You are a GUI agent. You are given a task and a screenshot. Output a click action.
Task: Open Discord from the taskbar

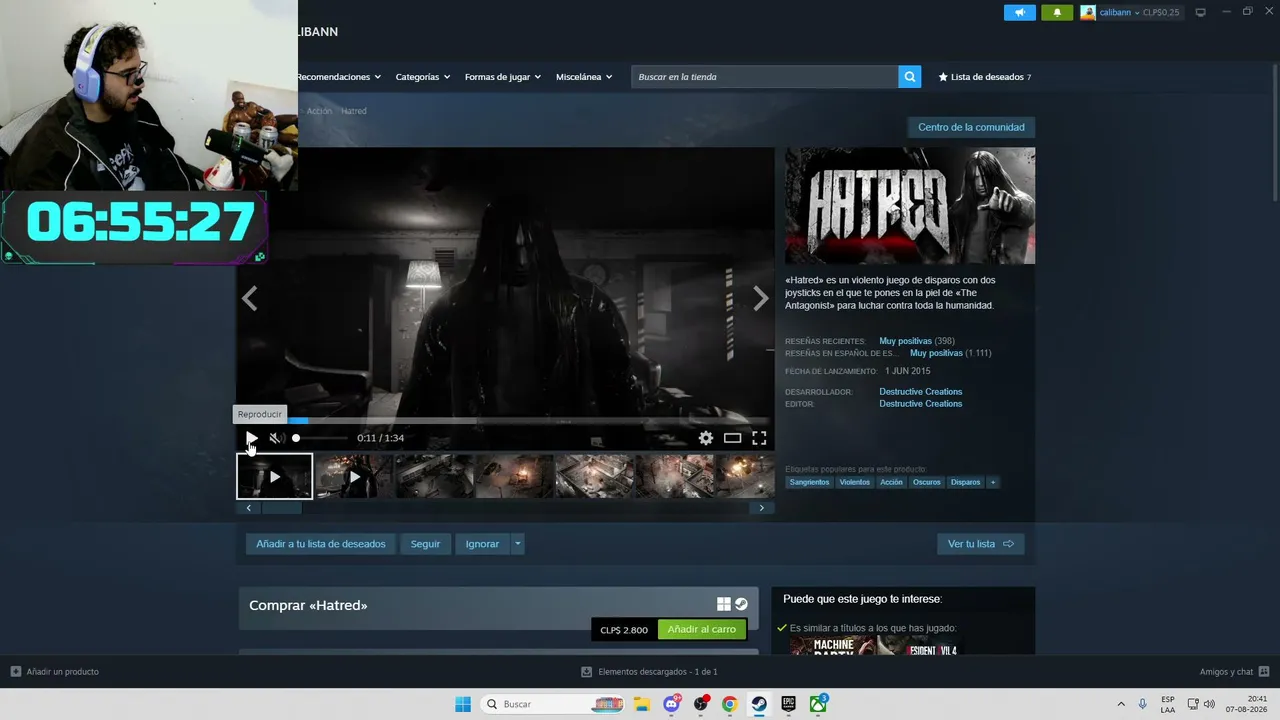point(672,704)
